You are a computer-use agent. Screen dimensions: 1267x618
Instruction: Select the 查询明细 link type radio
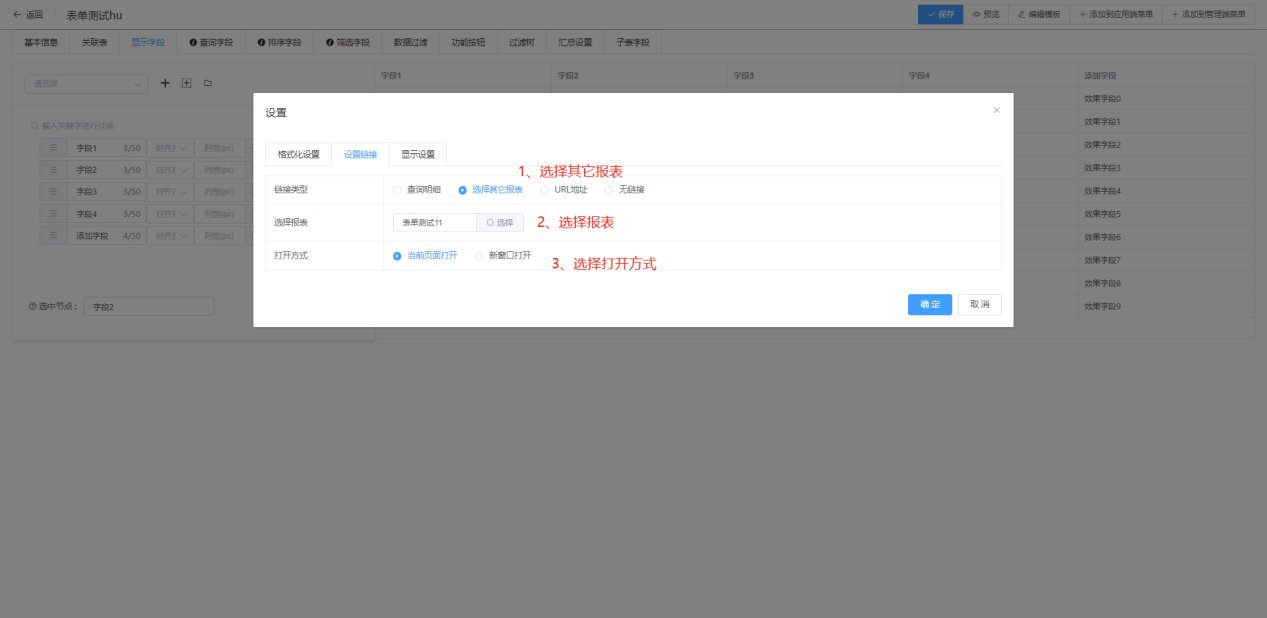(x=398, y=190)
